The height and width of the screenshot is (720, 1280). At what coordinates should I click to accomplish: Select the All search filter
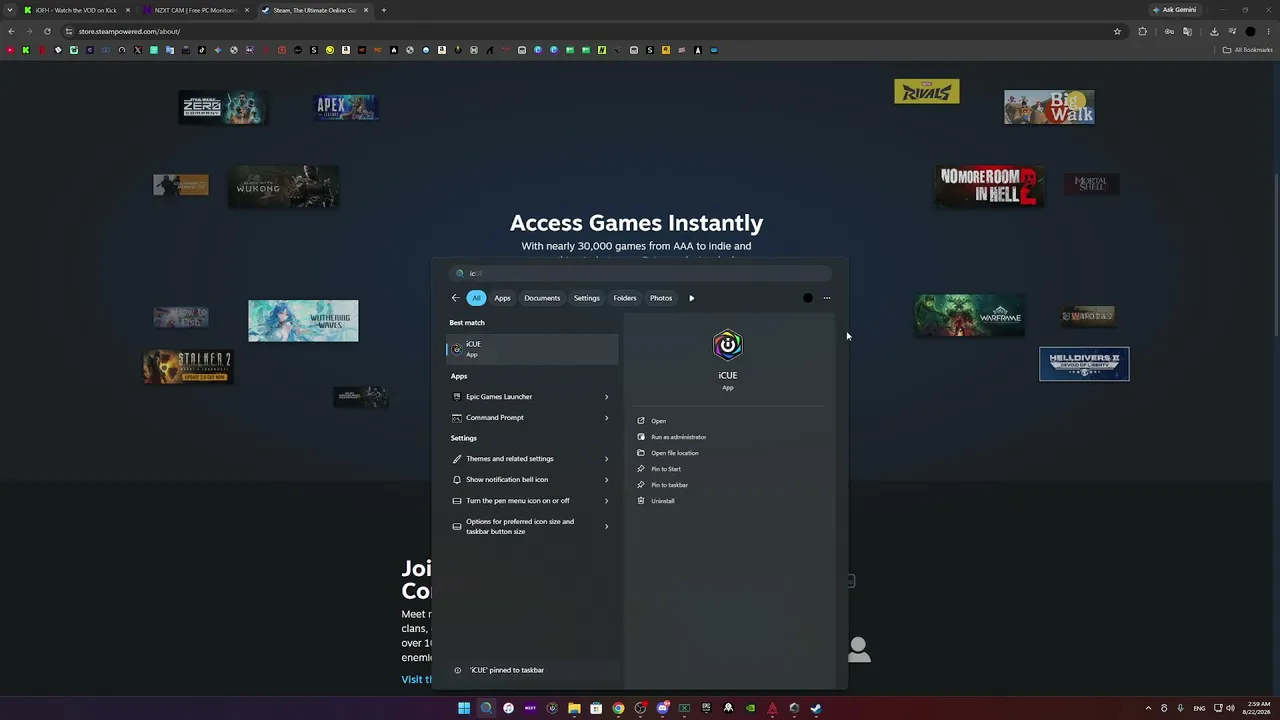(x=476, y=298)
